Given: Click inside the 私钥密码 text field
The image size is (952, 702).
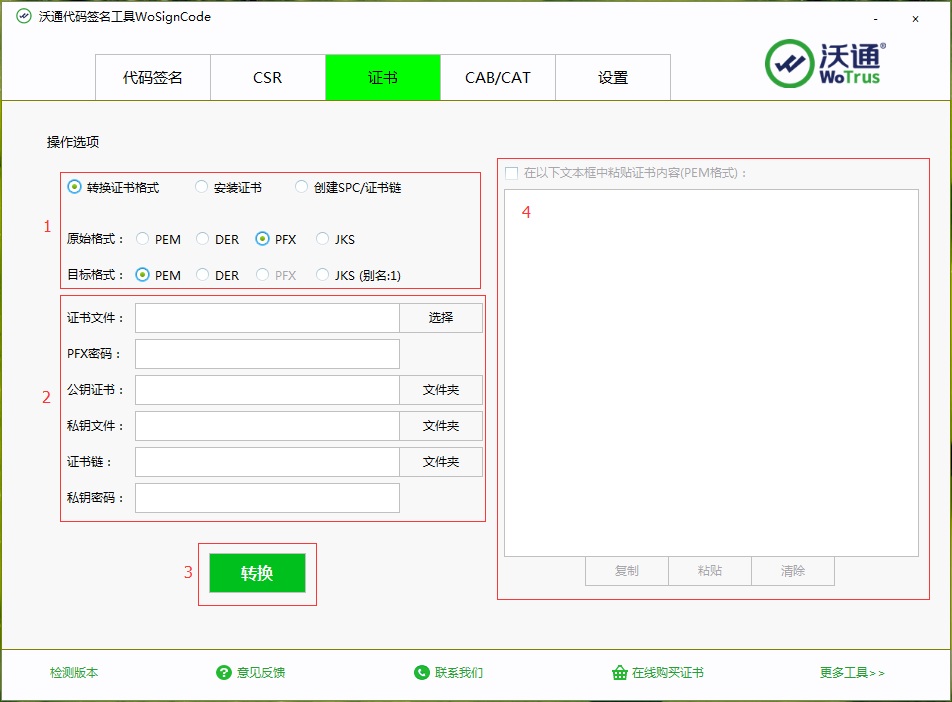Looking at the screenshot, I should click(x=267, y=498).
